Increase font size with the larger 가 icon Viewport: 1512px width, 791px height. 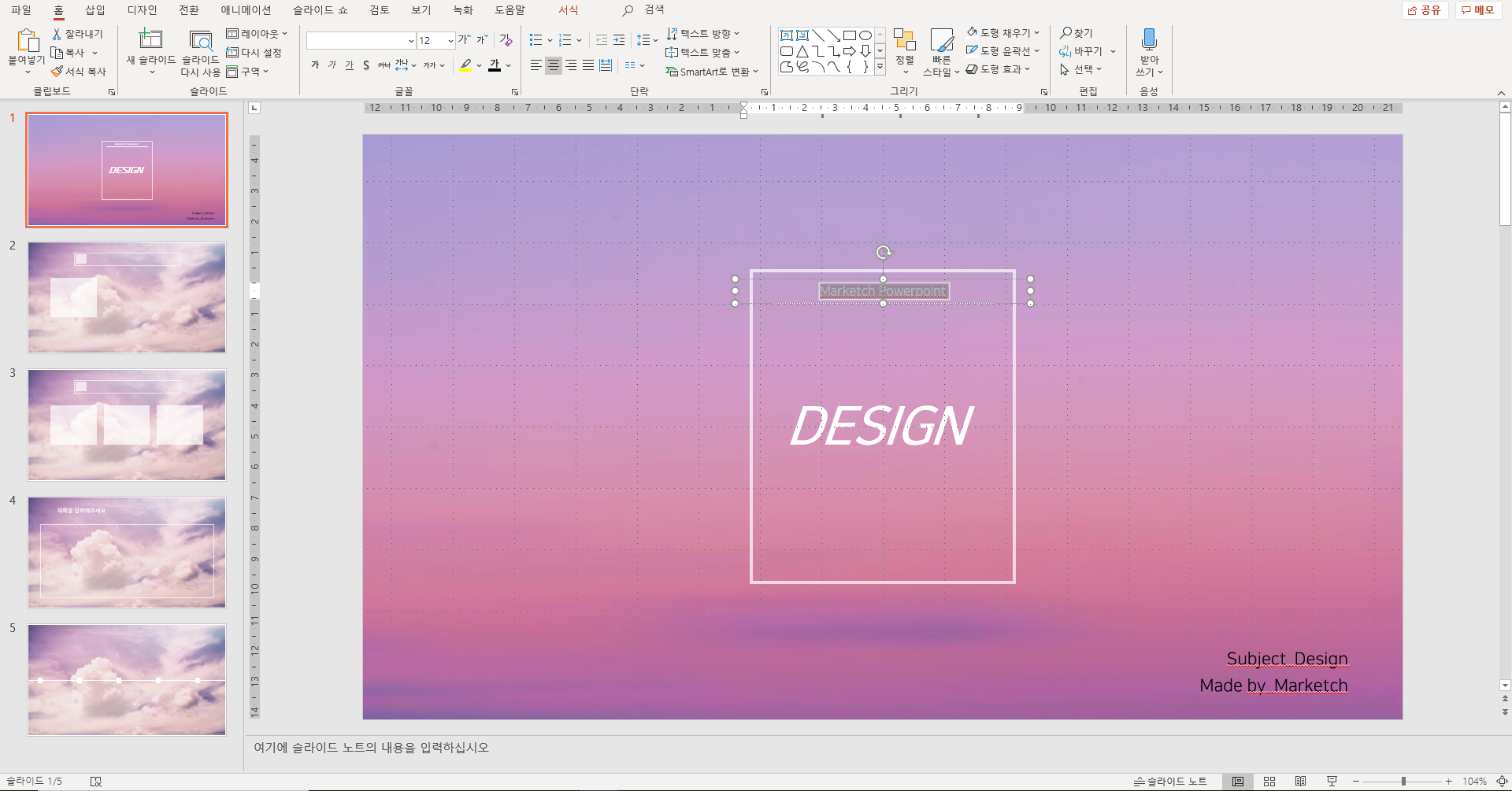465,39
